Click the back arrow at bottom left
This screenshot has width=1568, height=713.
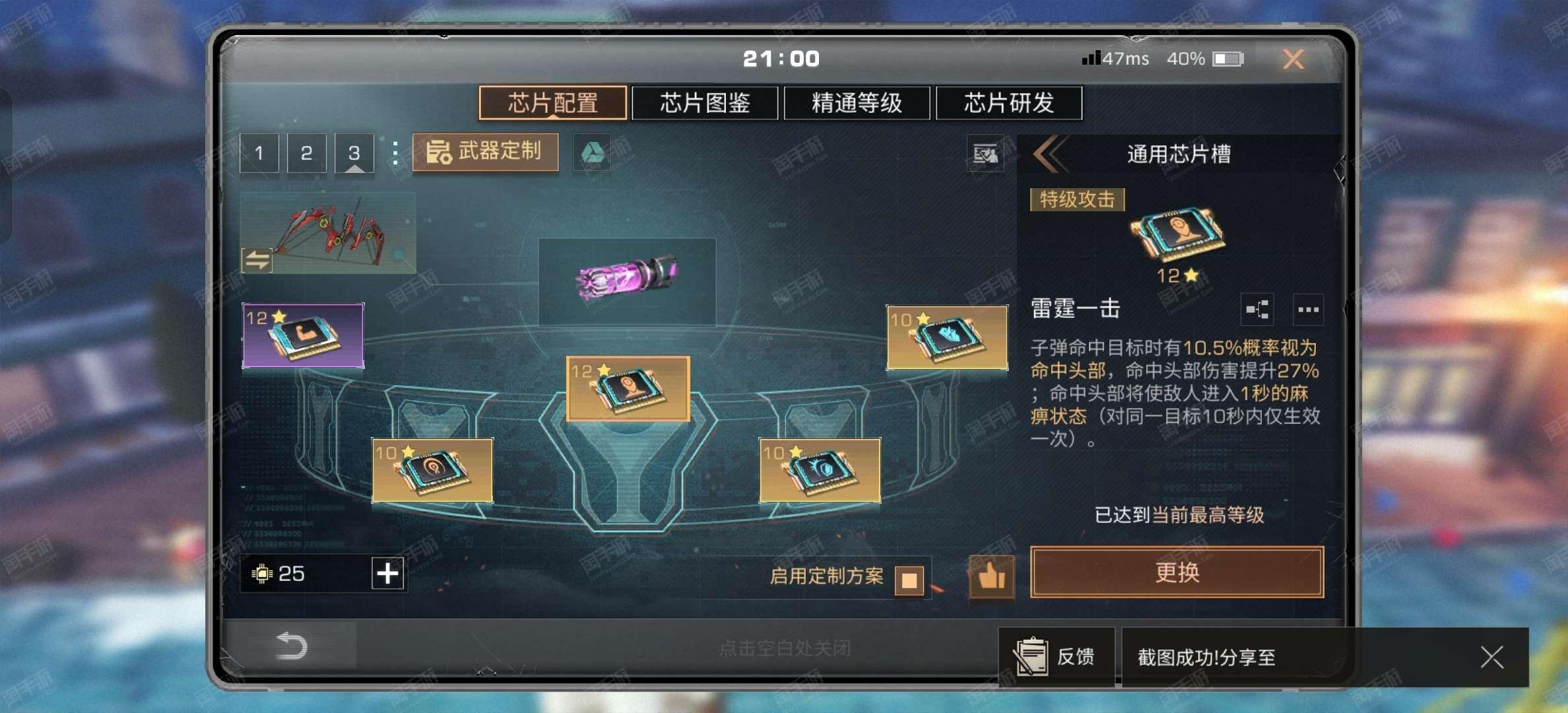[x=291, y=646]
